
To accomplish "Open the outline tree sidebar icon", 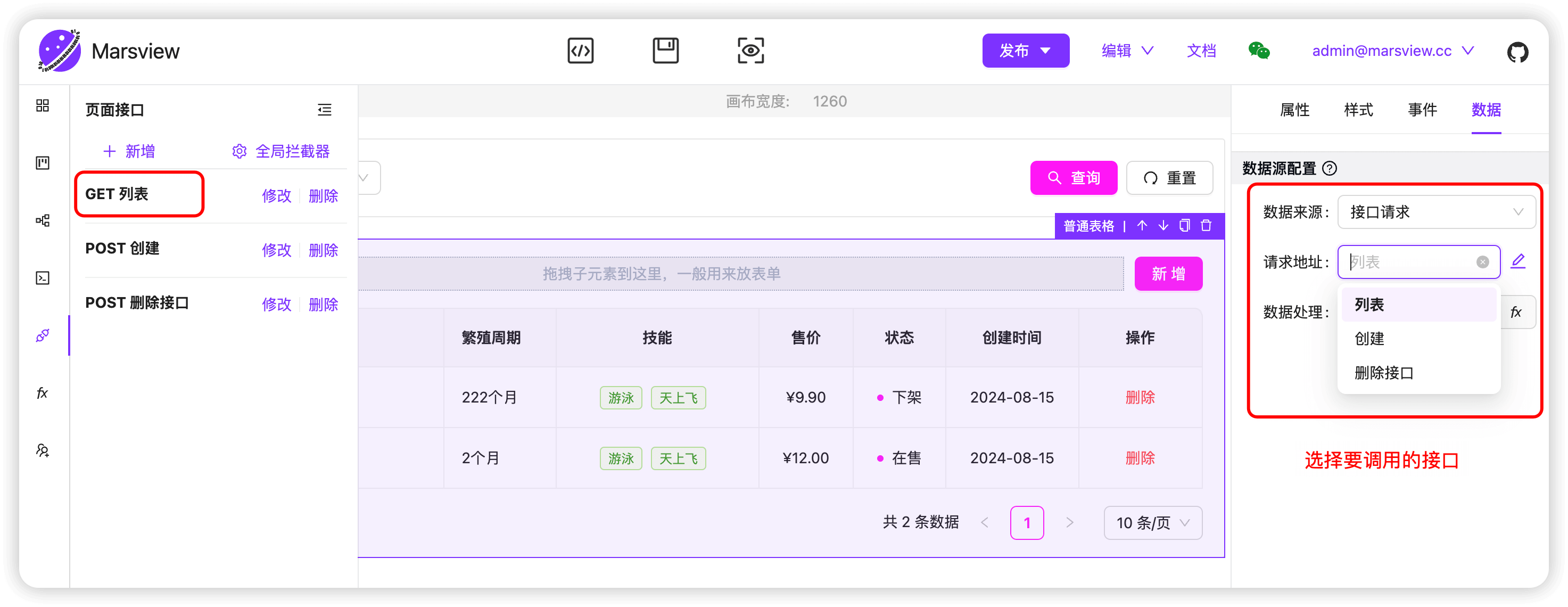I will pyautogui.click(x=43, y=220).
